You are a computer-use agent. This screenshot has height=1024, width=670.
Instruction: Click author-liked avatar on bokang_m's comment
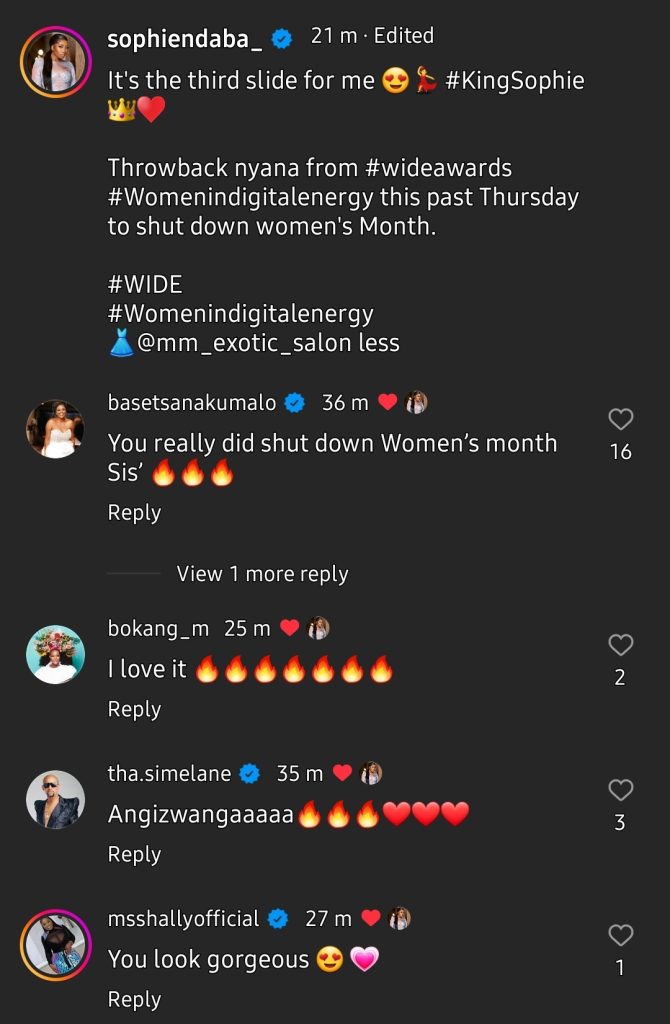[319, 629]
